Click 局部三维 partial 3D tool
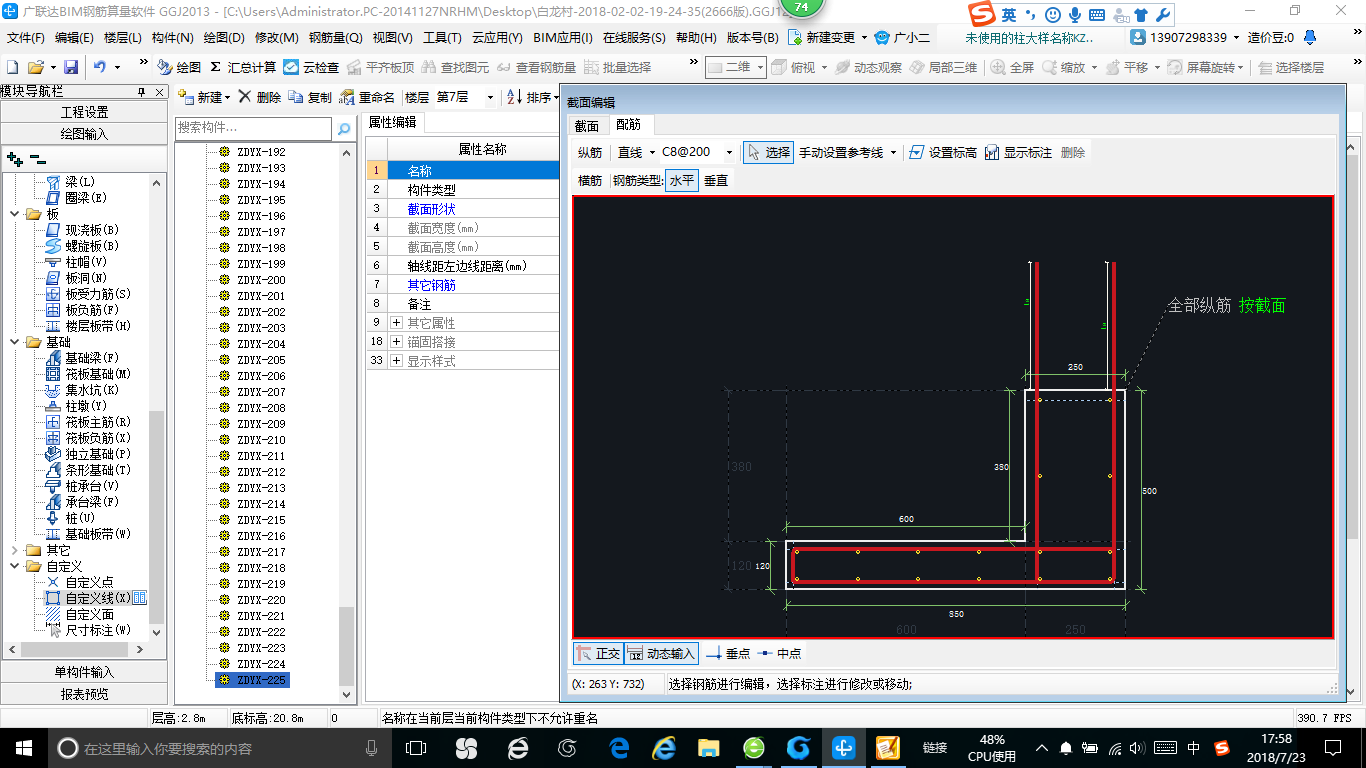Image resolution: width=1366 pixels, height=768 pixels. click(x=943, y=67)
